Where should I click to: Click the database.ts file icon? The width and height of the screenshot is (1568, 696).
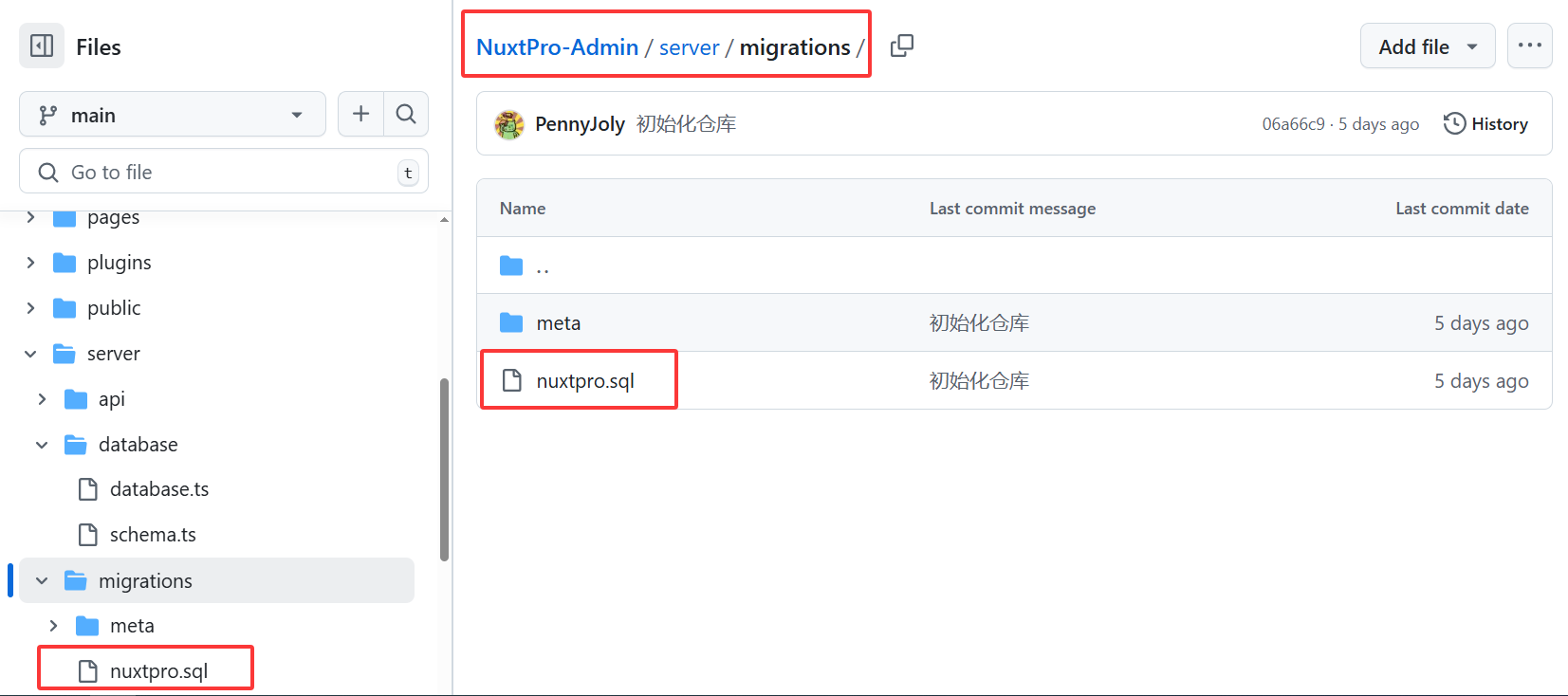88,489
